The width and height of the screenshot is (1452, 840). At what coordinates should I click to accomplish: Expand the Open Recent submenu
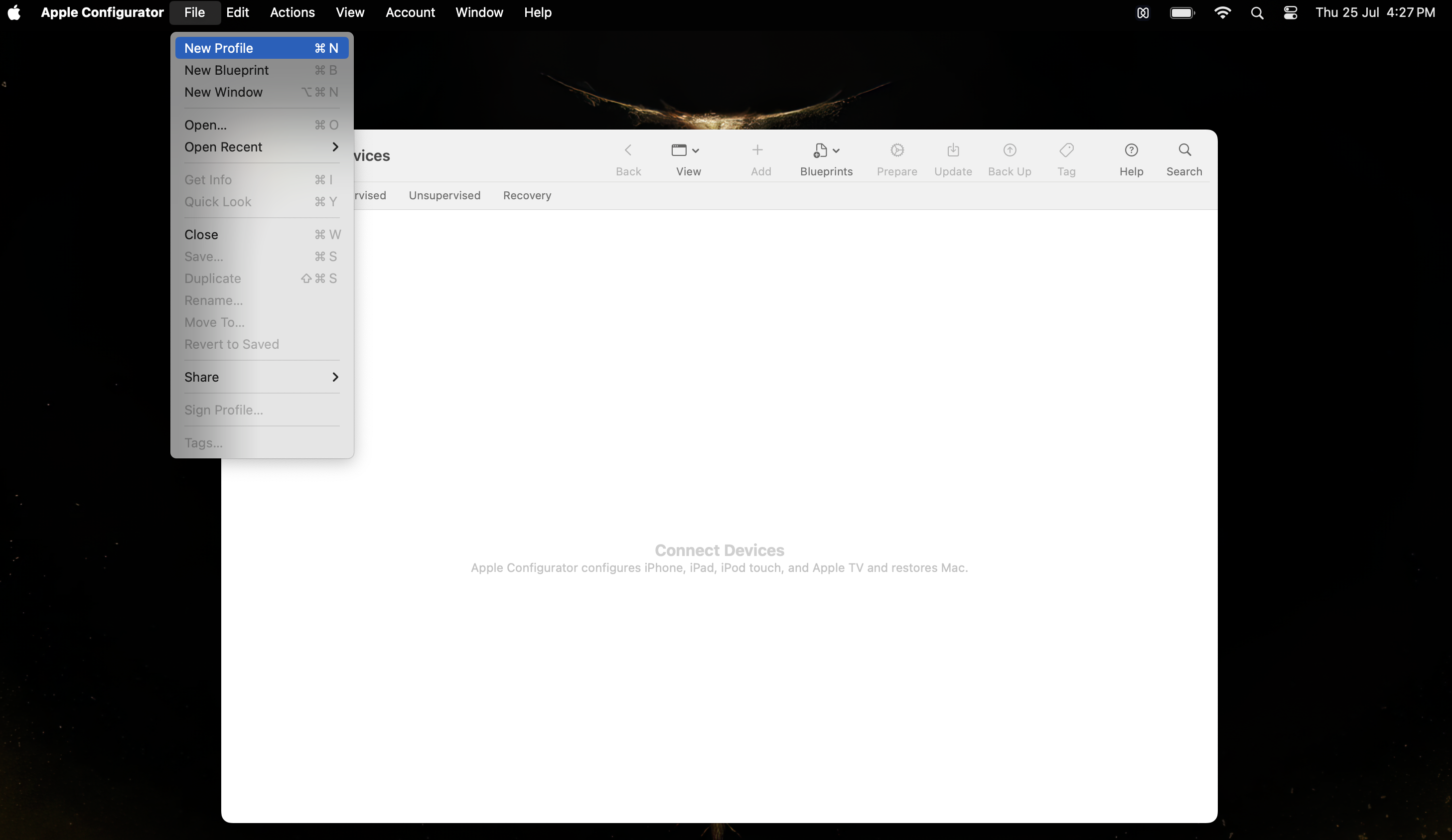pos(262,147)
